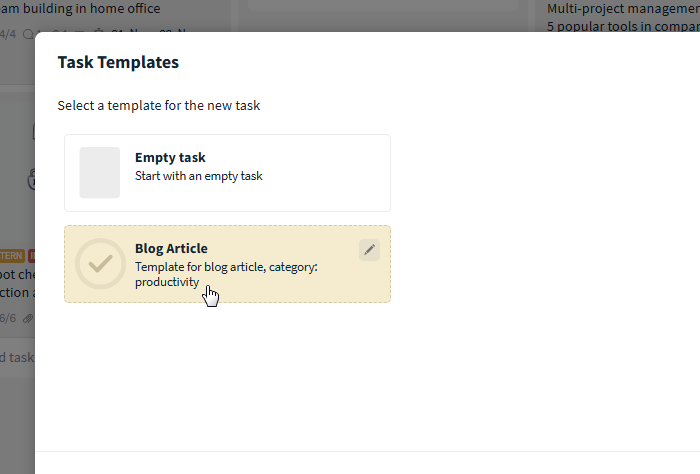Click the 6/6 checklist counter
The image size is (700, 474).
point(8,319)
